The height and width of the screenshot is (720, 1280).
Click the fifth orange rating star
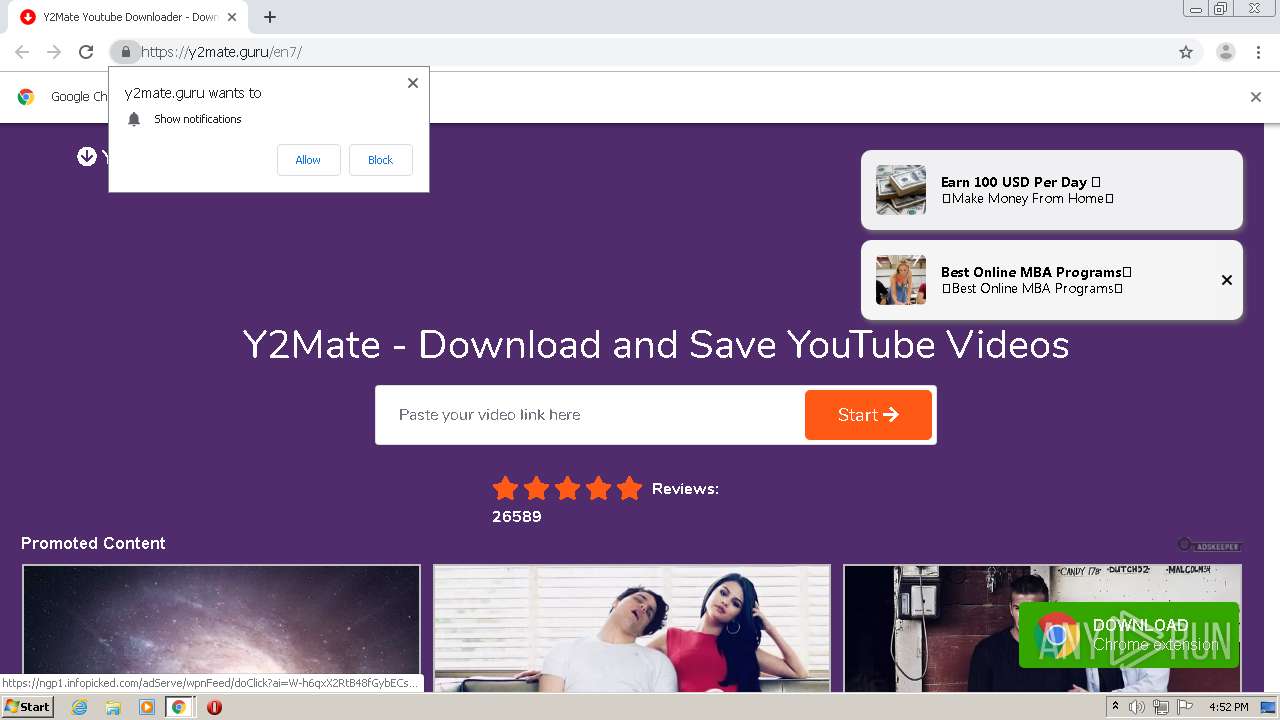(629, 488)
